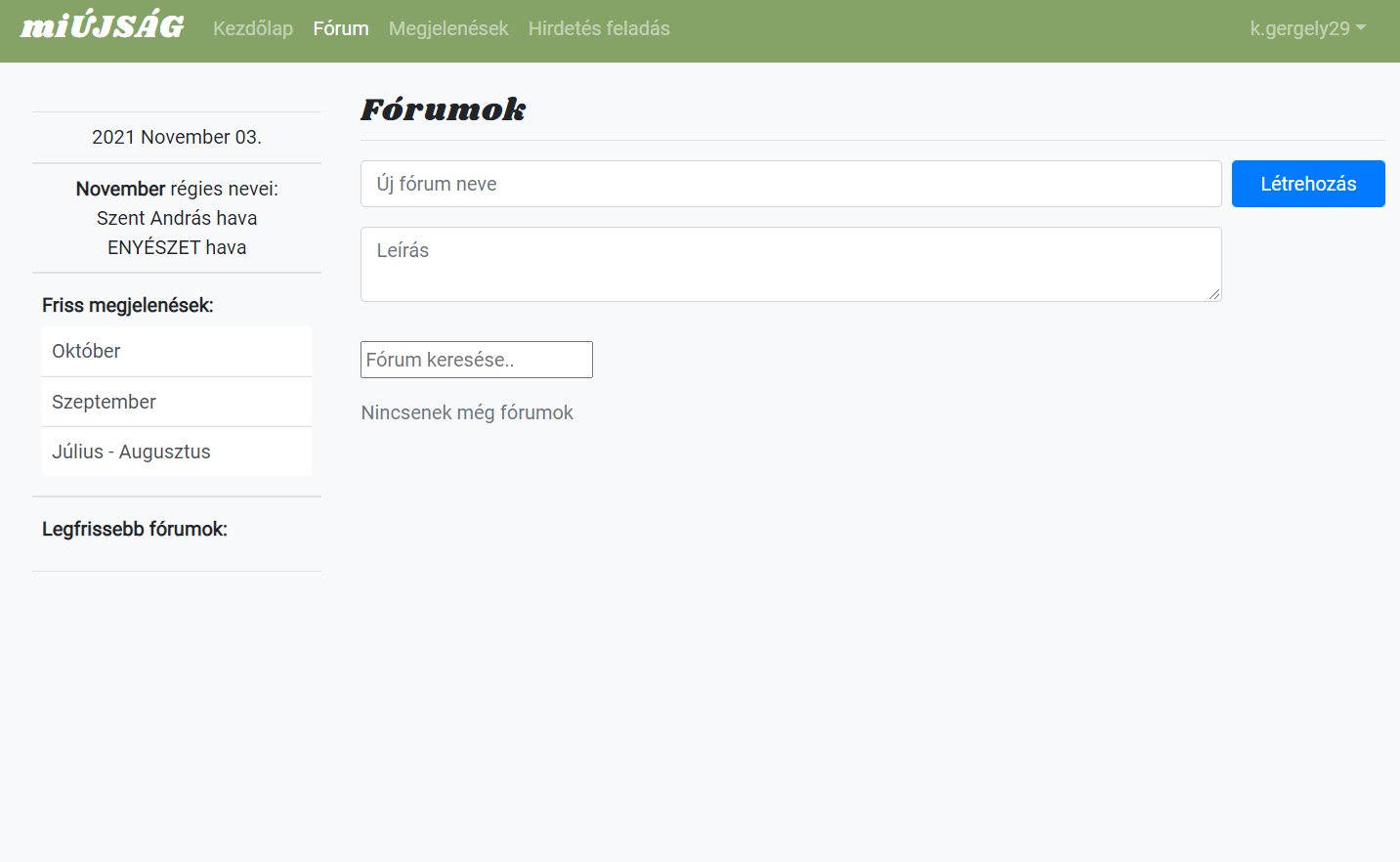The width and height of the screenshot is (1400, 862).
Task: Click the 2021 November 03. date text
Action: [177, 137]
